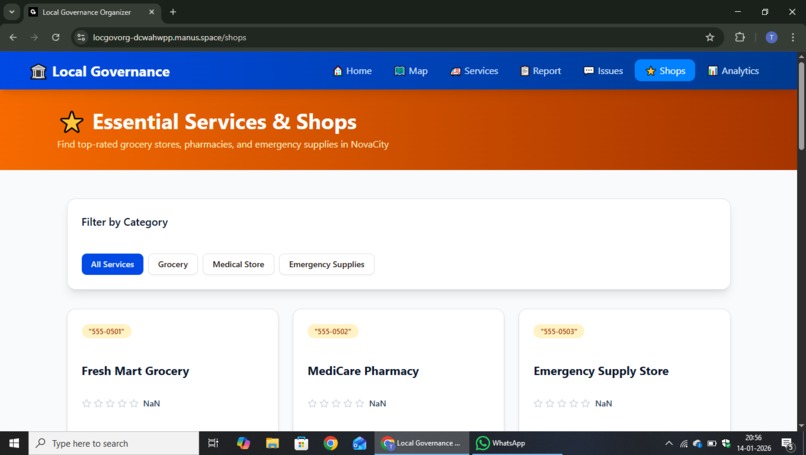Image resolution: width=806 pixels, height=455 pixels.
Task: Filter shops by Grocery
Action: [173, 264]
